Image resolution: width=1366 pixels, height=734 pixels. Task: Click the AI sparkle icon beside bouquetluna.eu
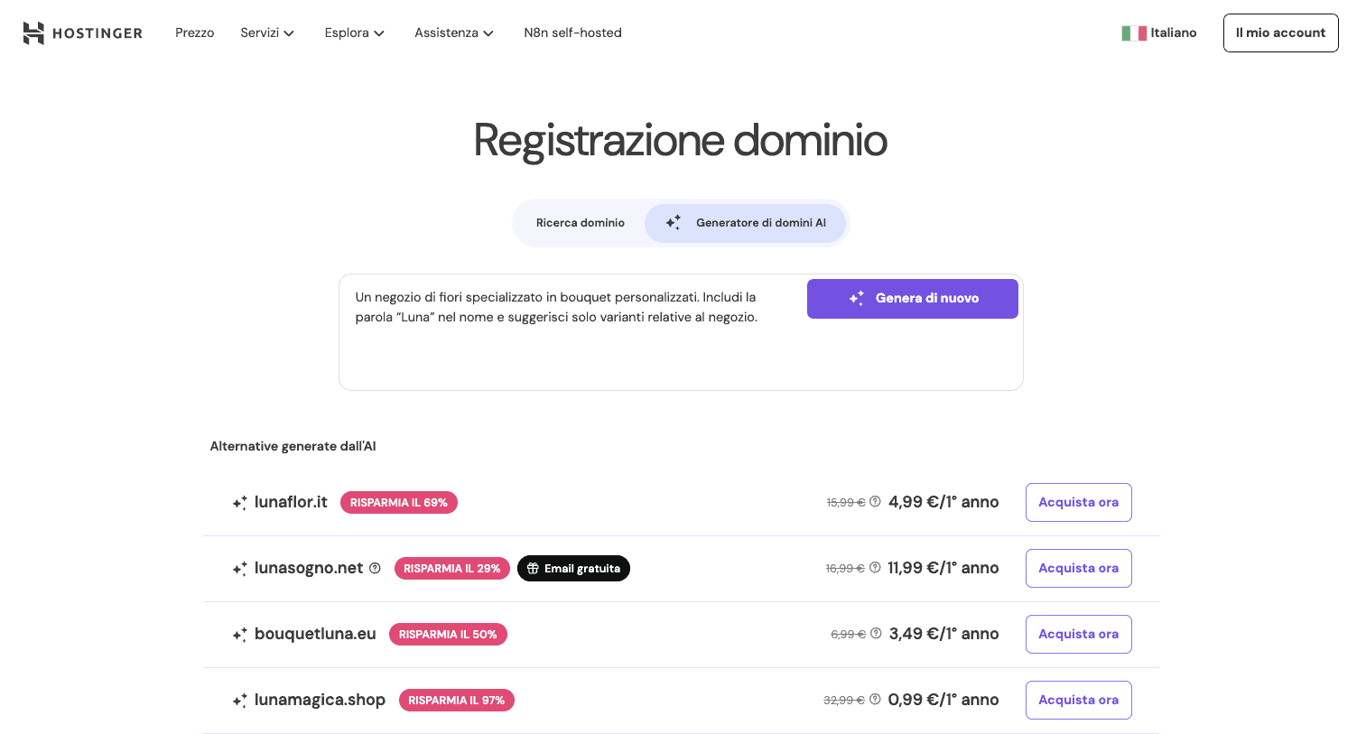tap(239, 634)
